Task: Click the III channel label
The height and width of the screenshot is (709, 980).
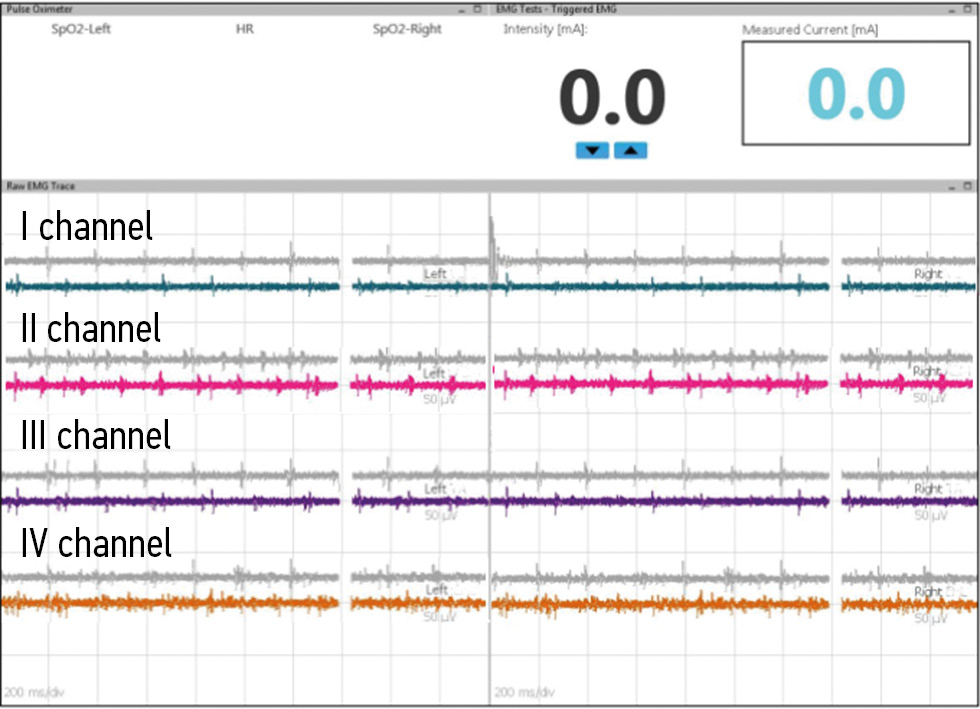Action: [96, 435]
